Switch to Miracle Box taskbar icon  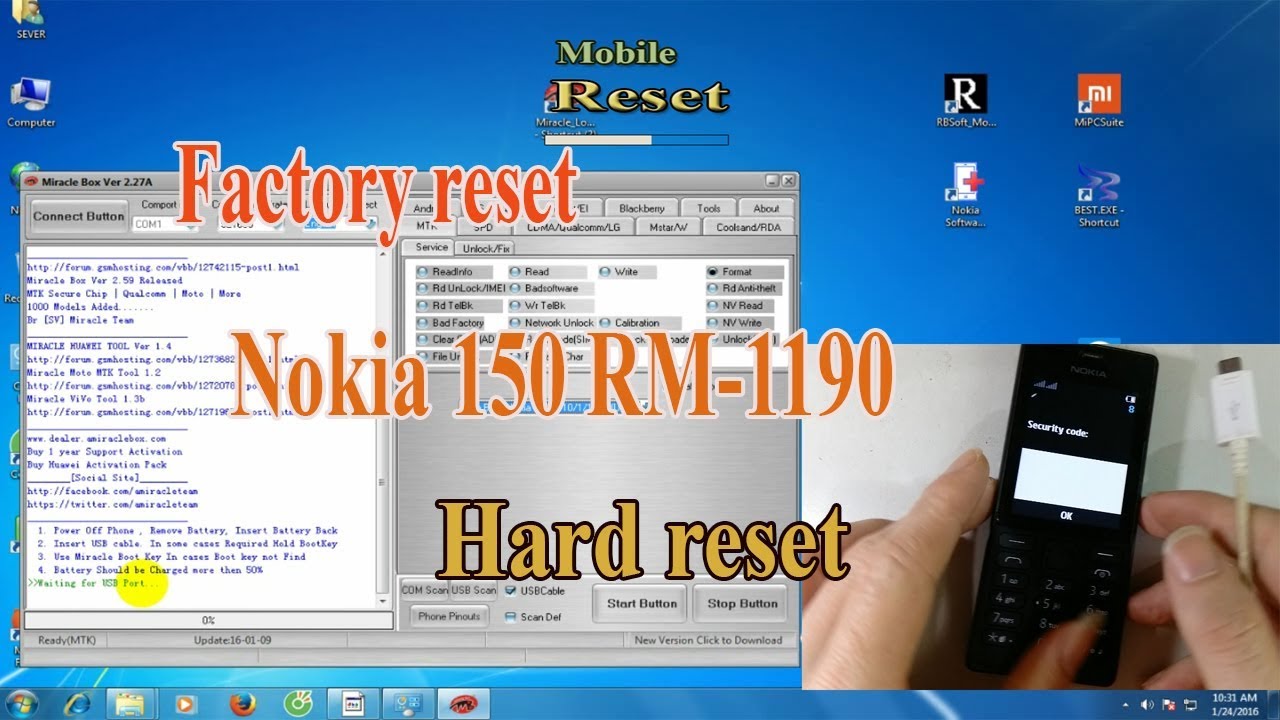click(x=464, y=704)
